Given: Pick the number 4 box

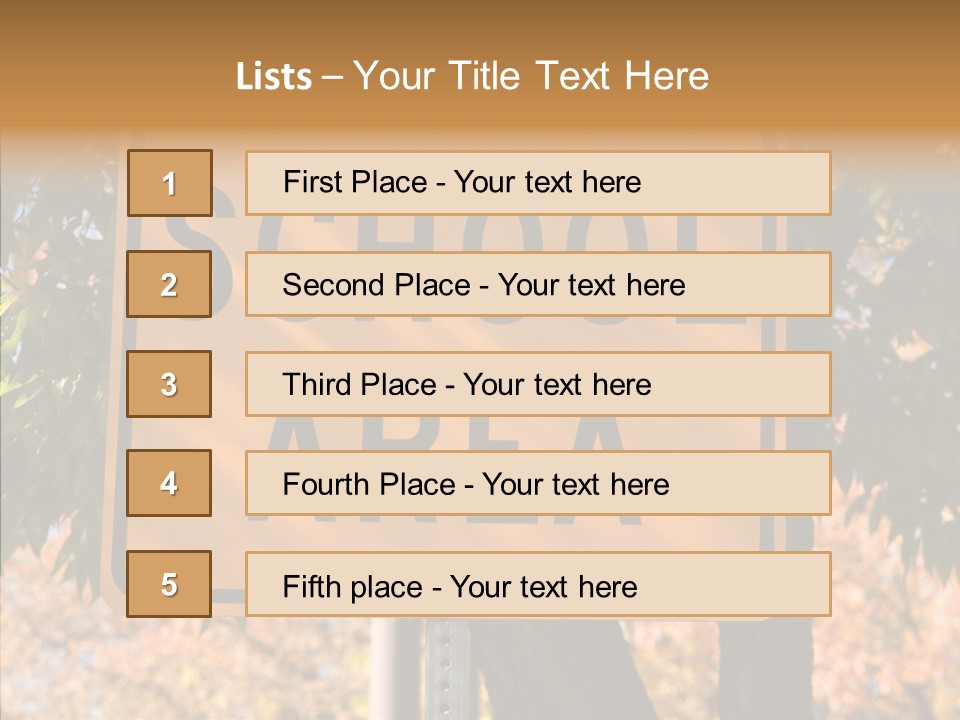Looking at the screenshot, I should tap(170, 483).
